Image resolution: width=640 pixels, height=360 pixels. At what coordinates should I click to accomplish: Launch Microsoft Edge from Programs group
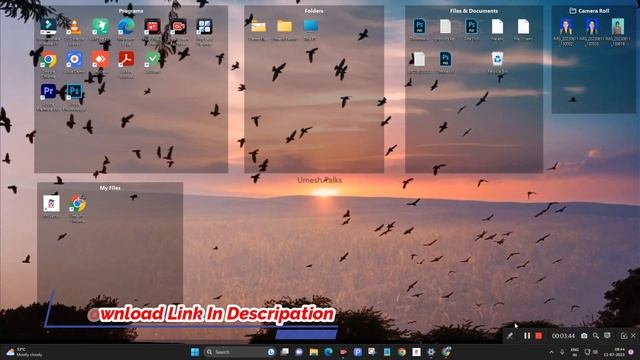point(126,27)
